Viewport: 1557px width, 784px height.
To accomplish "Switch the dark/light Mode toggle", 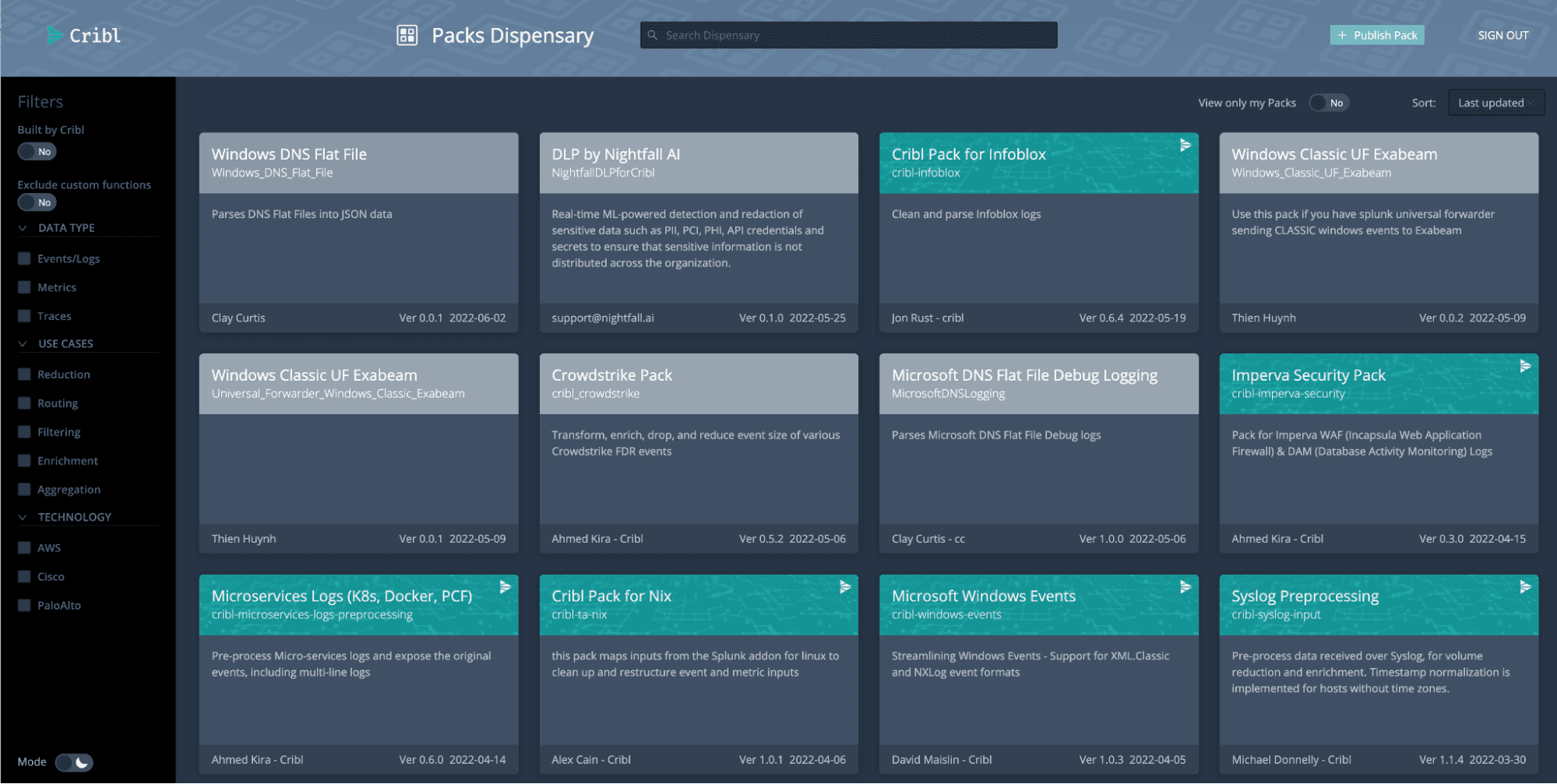I will pos(74,762).
